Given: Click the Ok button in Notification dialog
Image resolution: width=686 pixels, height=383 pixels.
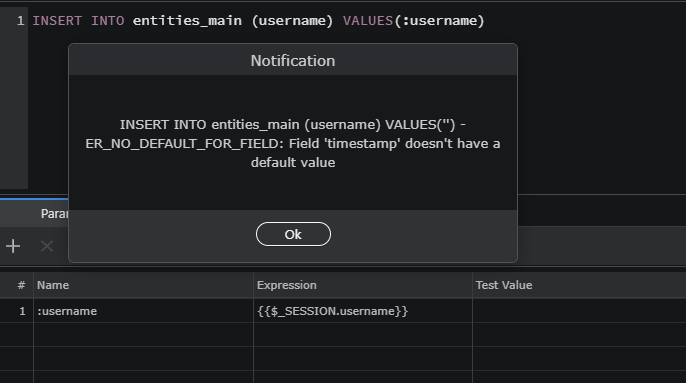Looking at the screenshot, I should (x=293, y=234).
